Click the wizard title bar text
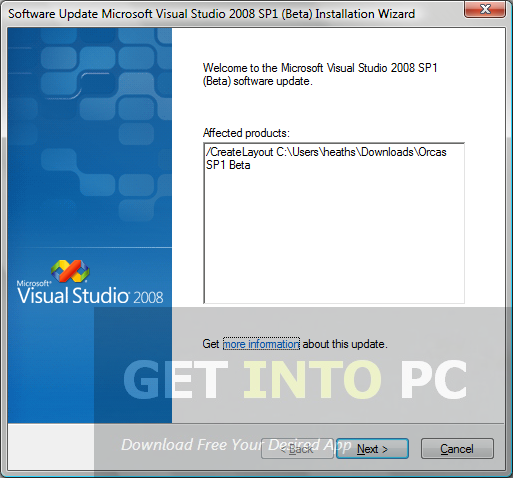The width and height of the screenshot is (513, 478). click(x=211, y=14)
